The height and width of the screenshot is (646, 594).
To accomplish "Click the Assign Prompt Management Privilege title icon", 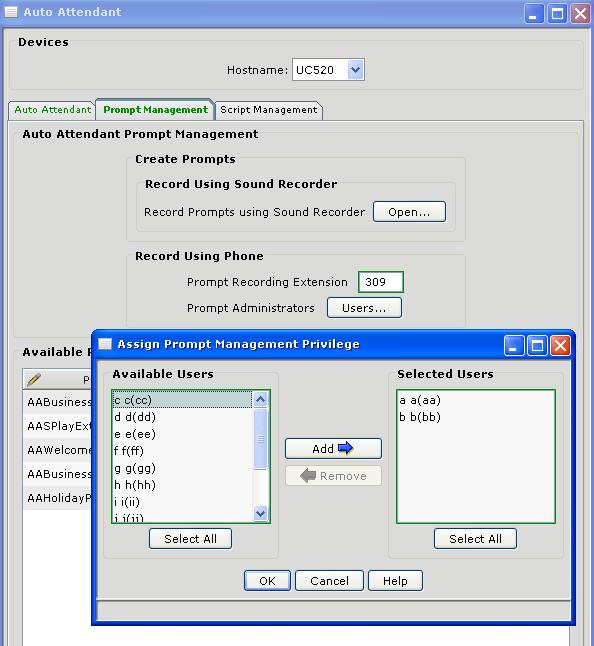I will tap(105, 344).
